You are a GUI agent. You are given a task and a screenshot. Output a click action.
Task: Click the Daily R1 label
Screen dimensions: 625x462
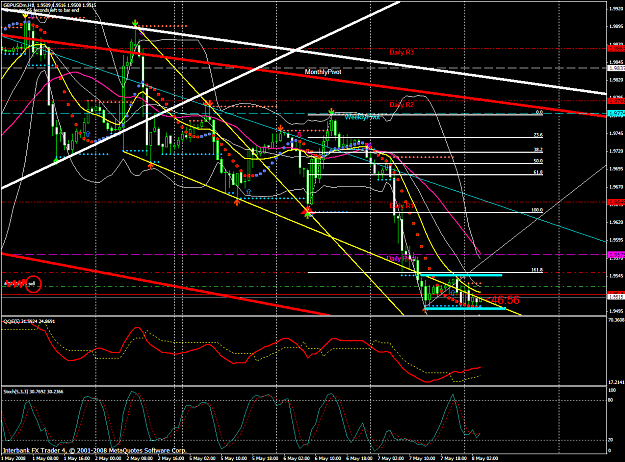coord(401,206)
